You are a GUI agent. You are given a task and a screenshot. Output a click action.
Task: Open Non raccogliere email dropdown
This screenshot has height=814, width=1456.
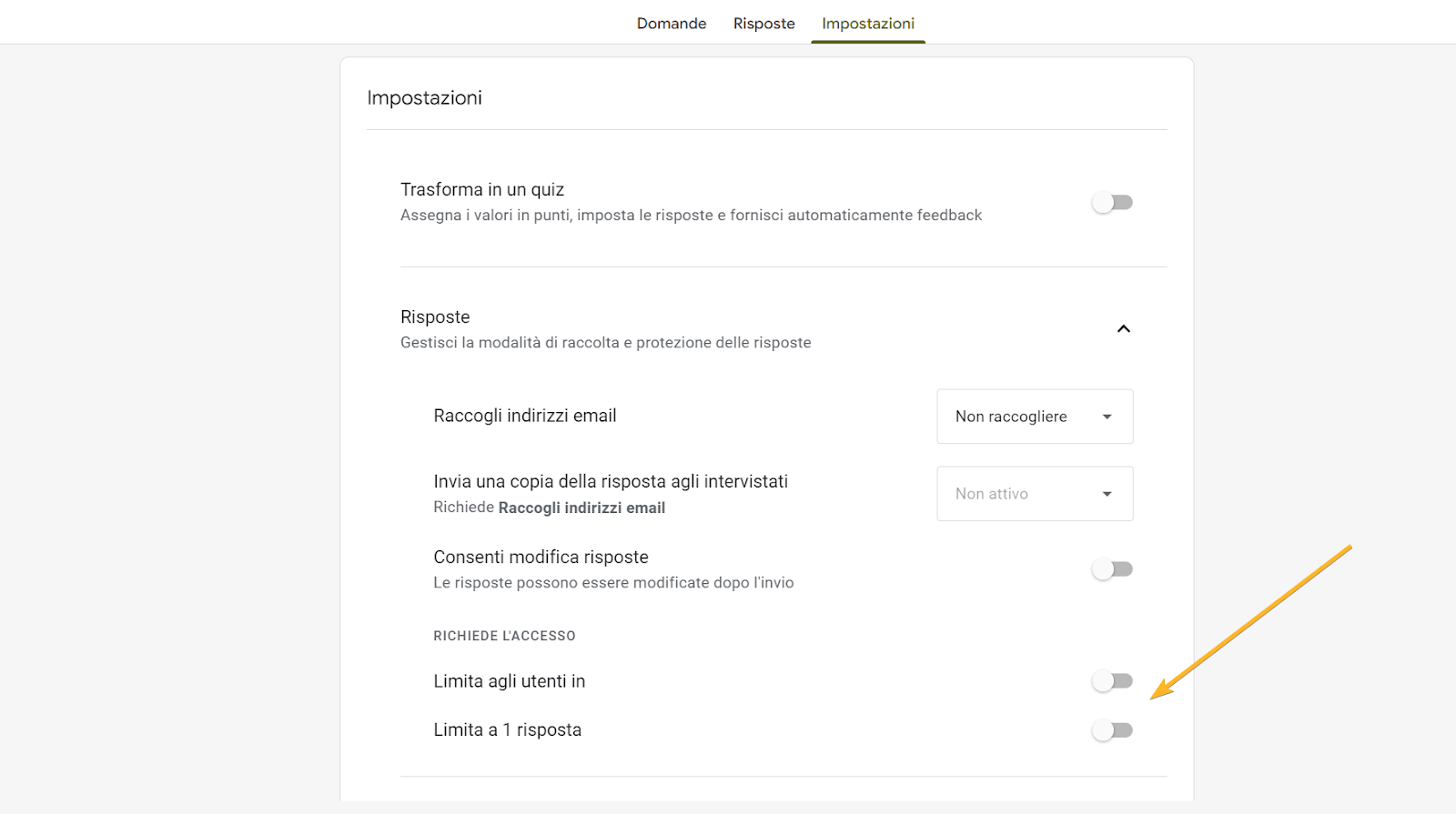click(x=1010, y=417)
